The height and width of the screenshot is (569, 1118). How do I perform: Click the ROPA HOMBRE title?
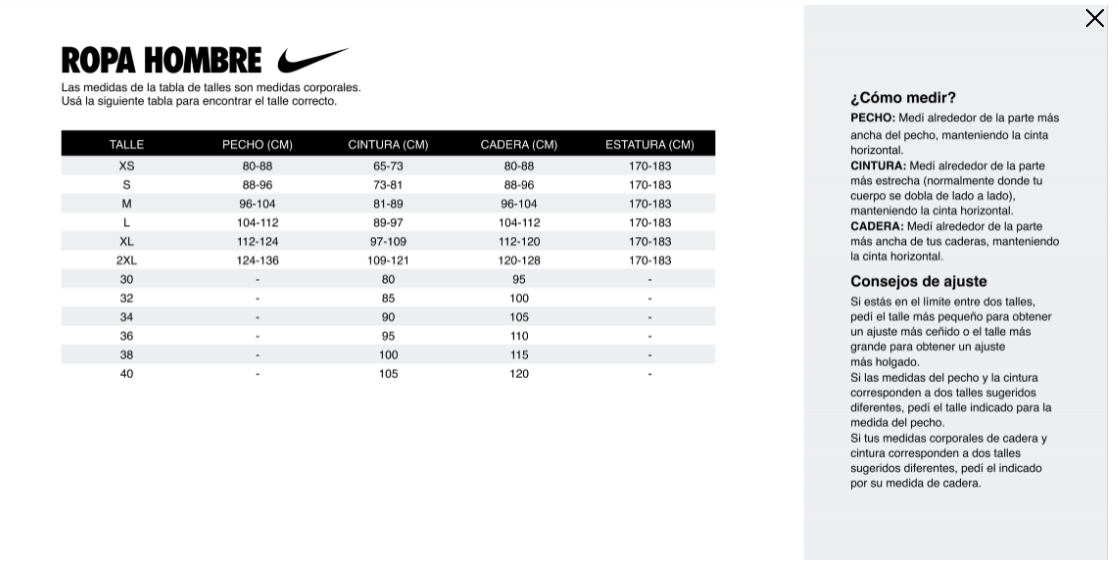coord(161,62)
